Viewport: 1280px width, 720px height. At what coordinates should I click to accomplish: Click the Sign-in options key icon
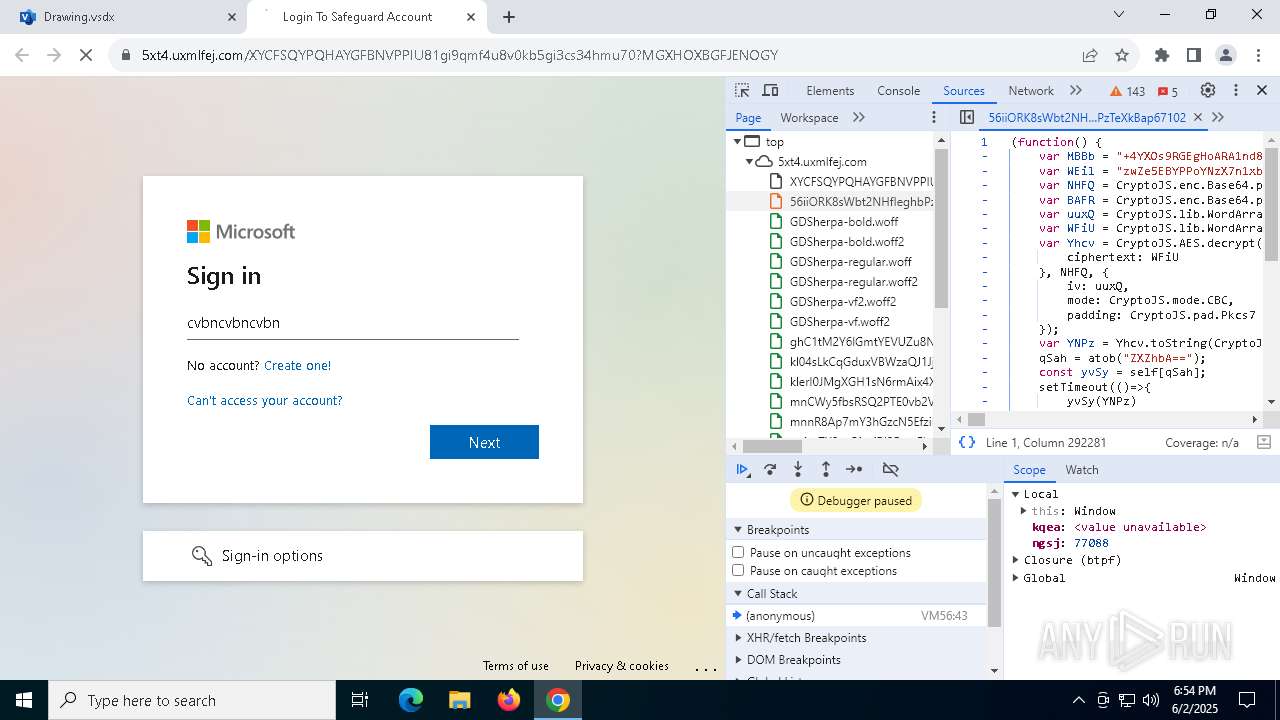pyautogui.click(x=202, y=556)
